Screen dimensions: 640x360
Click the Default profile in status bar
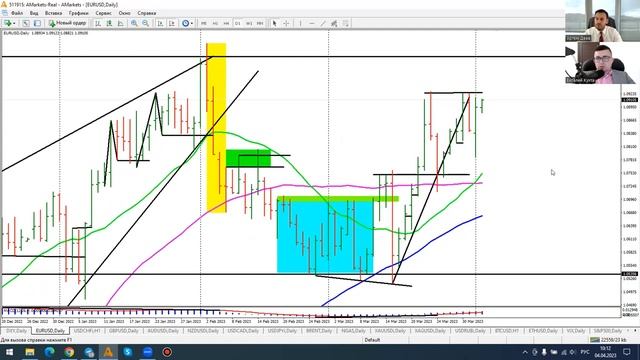pos(372,340)
